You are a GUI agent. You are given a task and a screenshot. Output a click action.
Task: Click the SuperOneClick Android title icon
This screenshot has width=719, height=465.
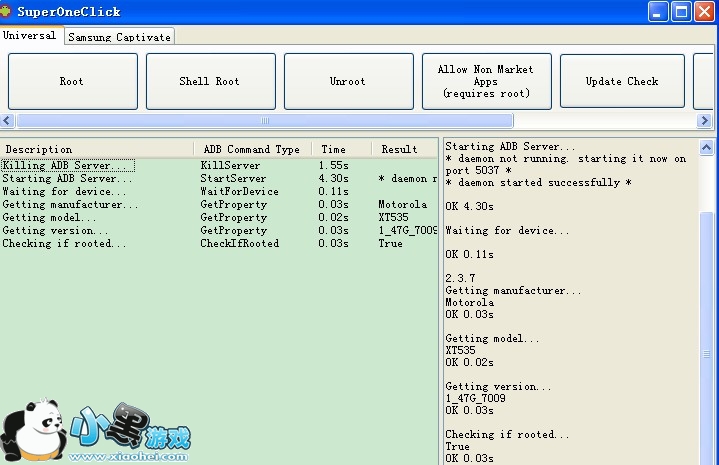click(x=8, y=11)
